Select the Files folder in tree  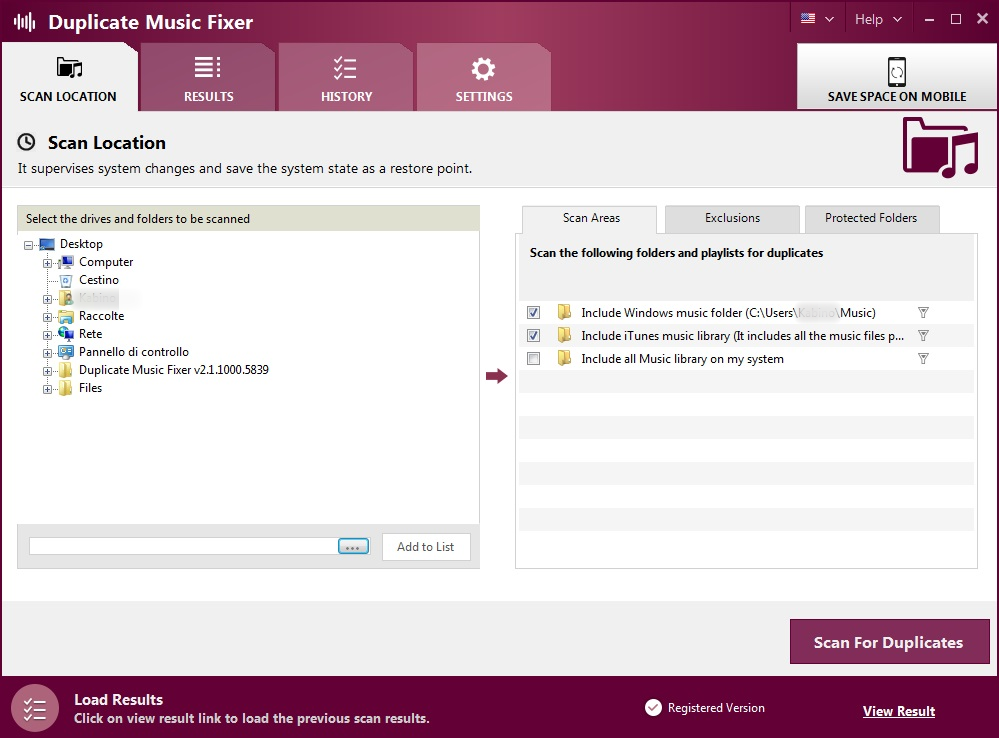[90, 387]
